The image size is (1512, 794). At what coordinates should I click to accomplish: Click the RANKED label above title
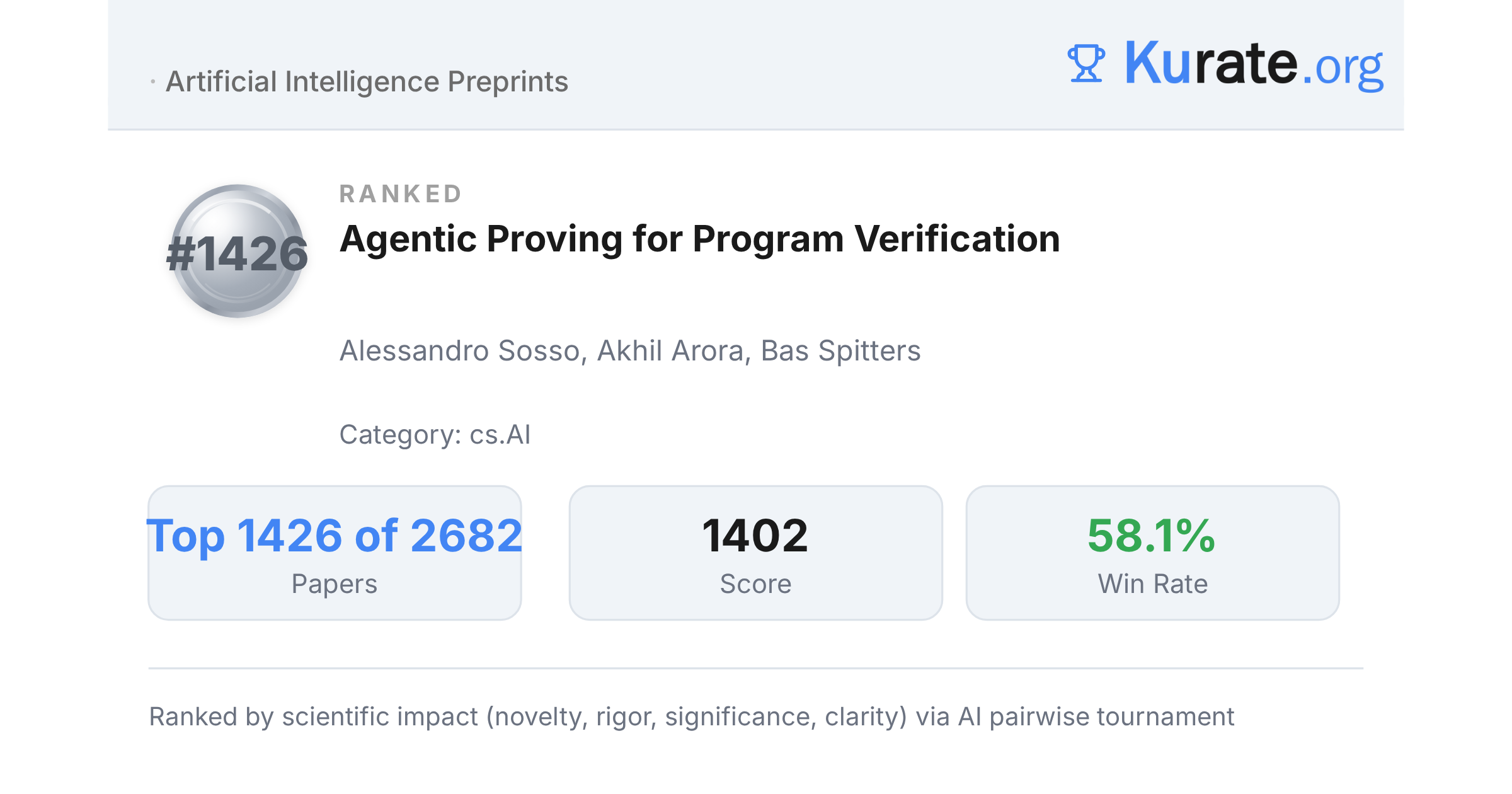click(401, 193)
